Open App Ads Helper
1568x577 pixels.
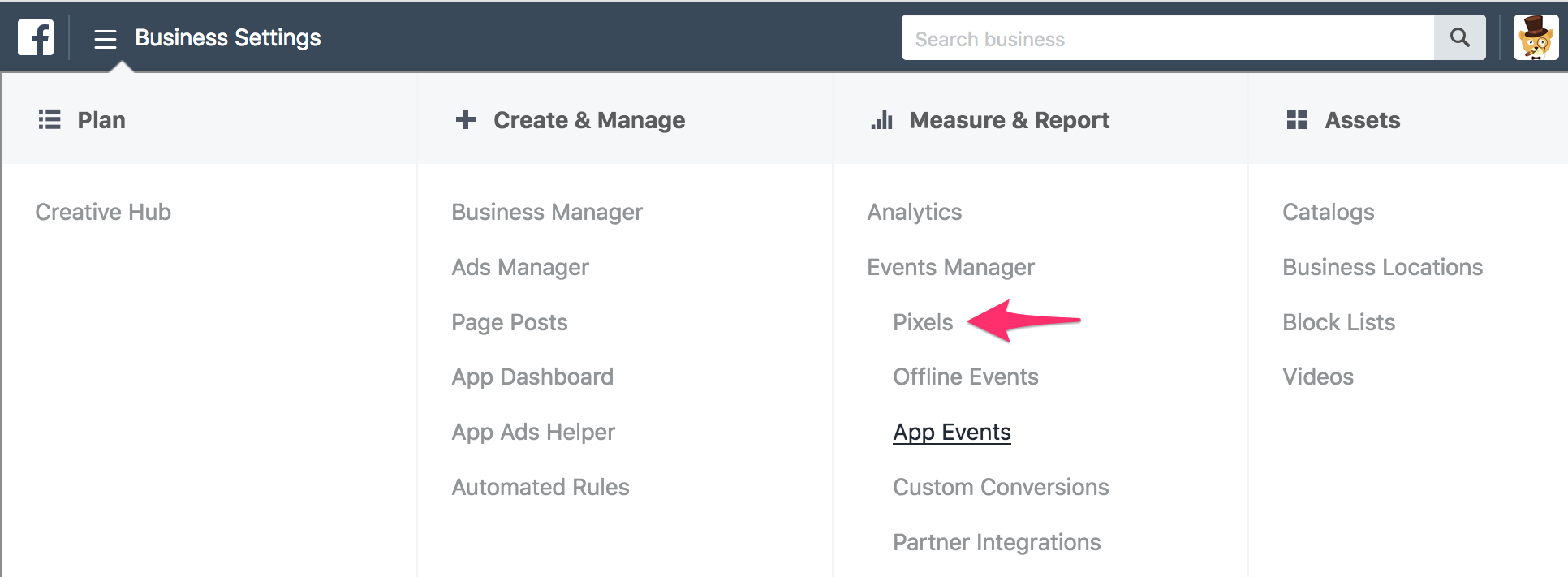[x=533, y=432]
